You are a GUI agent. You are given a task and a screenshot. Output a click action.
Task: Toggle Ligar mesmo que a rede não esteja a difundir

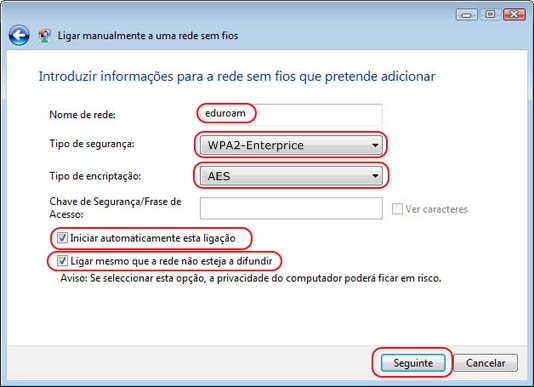point(62,261)
